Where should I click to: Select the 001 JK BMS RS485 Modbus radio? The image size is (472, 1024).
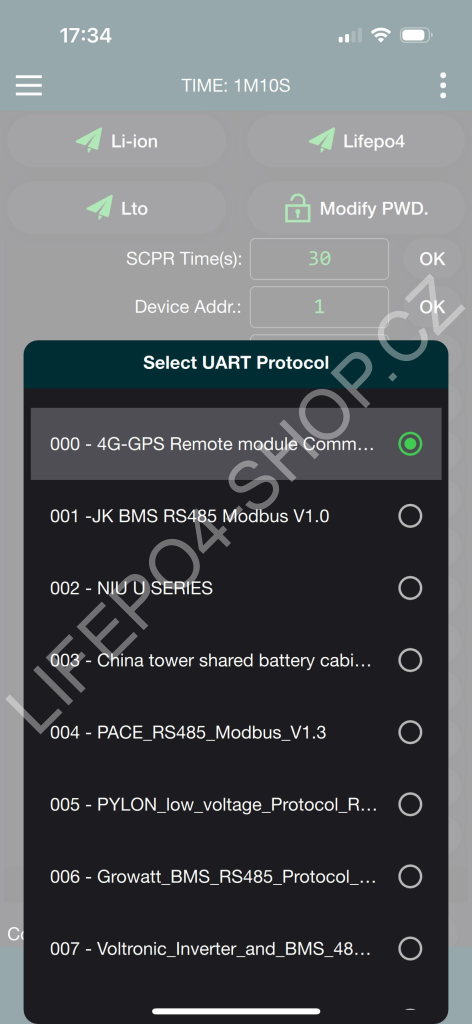[x=410, y=517]
